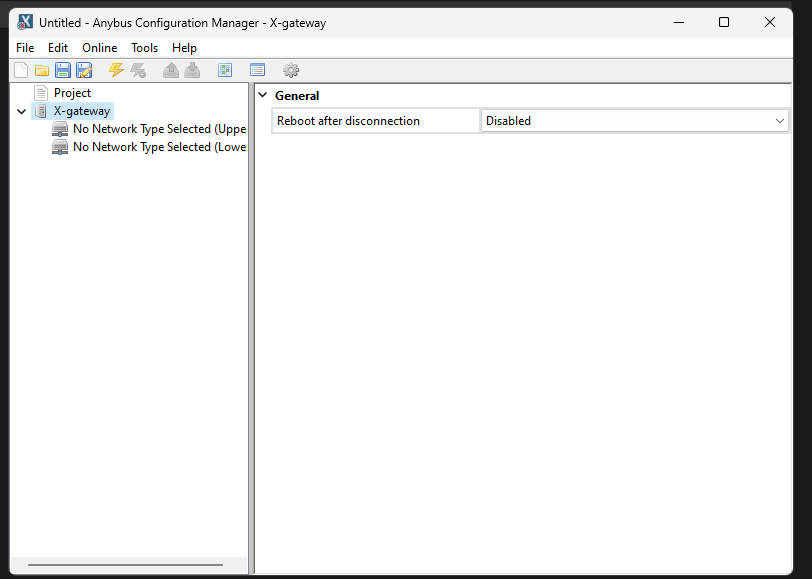The image size is (812, 579).
Task: Open the list view window icon
Action: (257, 70)
